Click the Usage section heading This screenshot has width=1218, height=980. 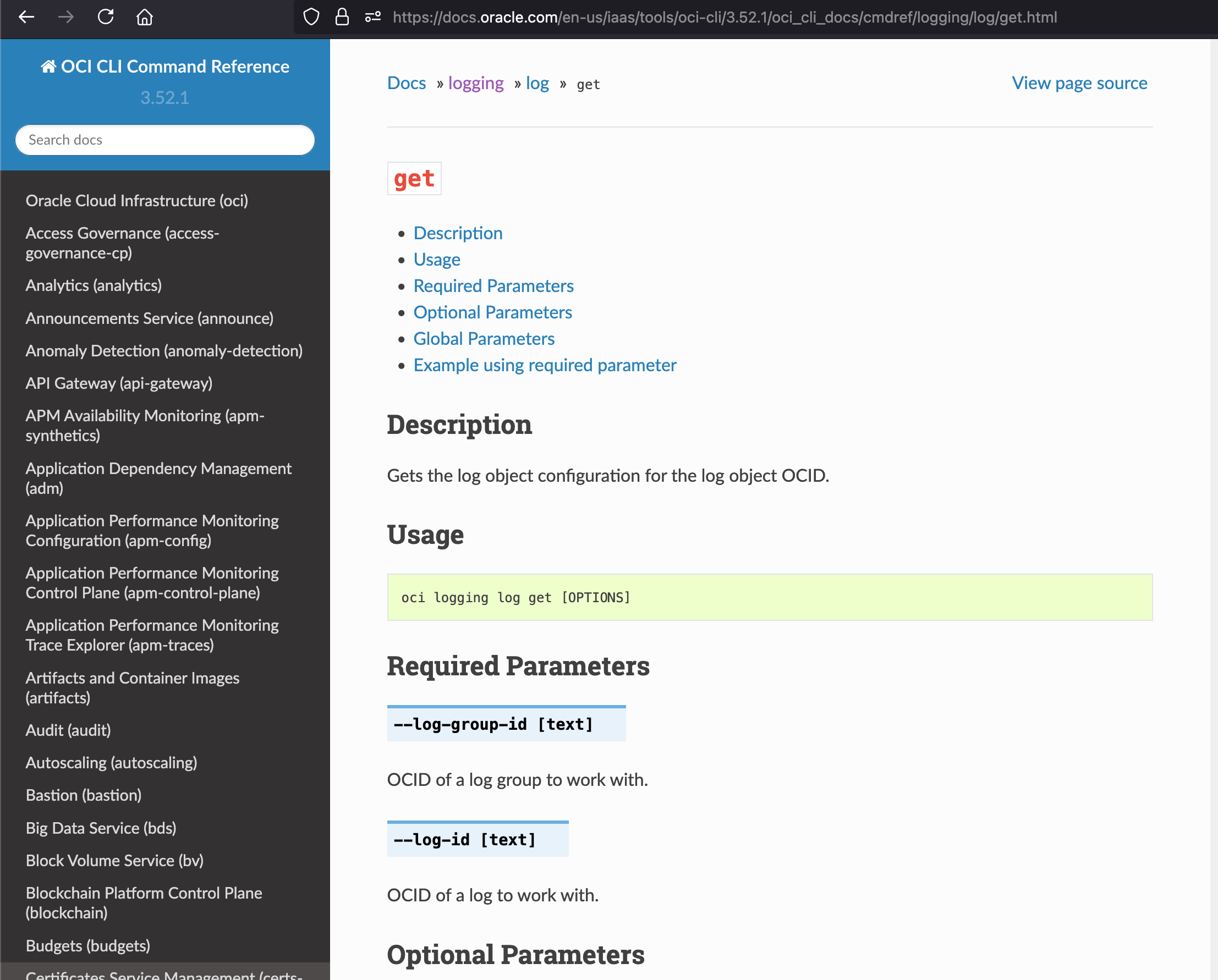(x=425, y=535)
